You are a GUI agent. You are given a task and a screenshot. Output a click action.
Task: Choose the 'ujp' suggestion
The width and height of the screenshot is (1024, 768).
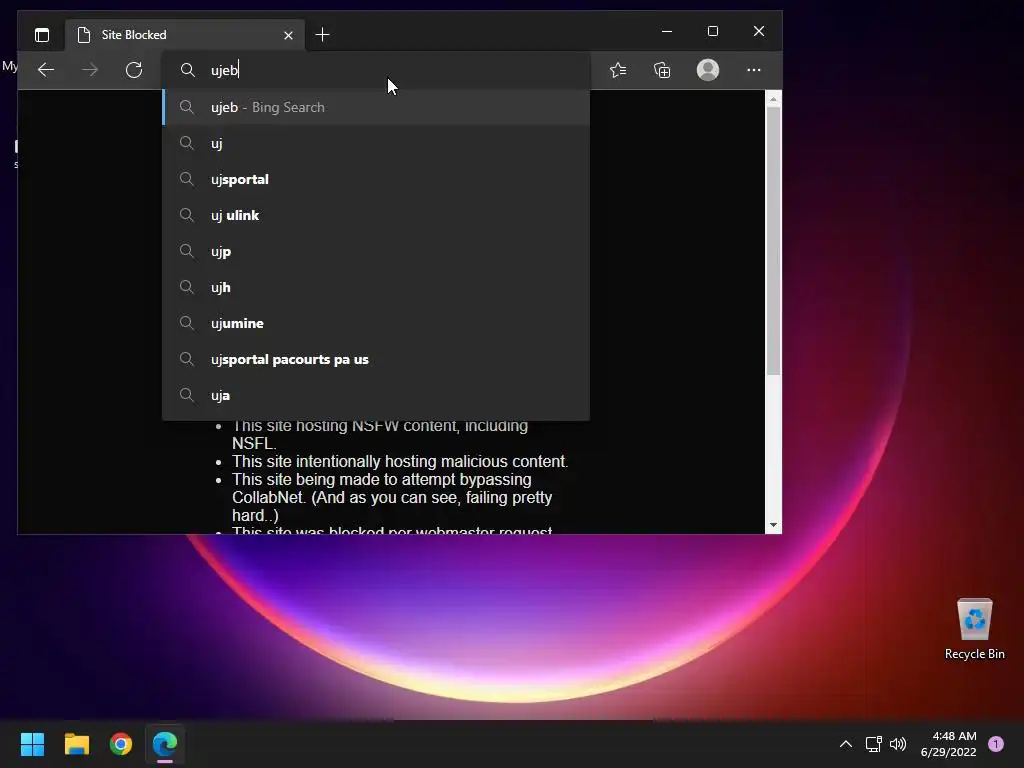[x=376, y=251]
